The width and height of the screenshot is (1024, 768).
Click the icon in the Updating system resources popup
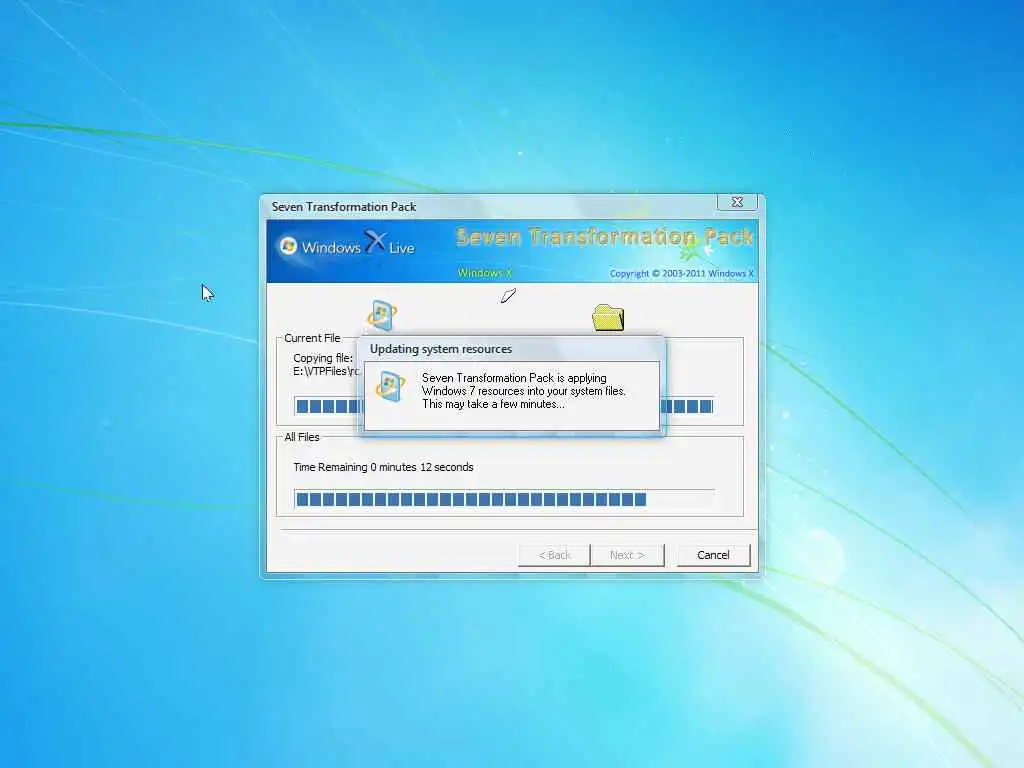[391, 387]
